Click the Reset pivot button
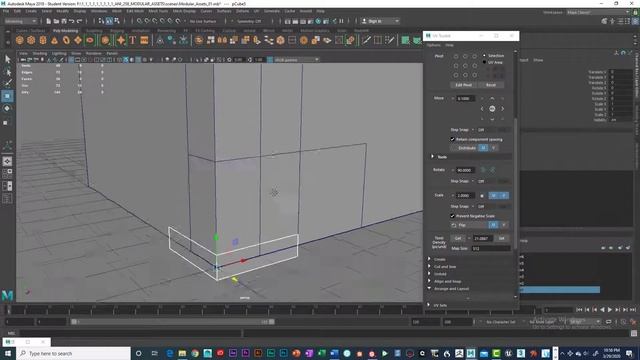The width and height of the screenshot is (640, 360). coord(491,85)
